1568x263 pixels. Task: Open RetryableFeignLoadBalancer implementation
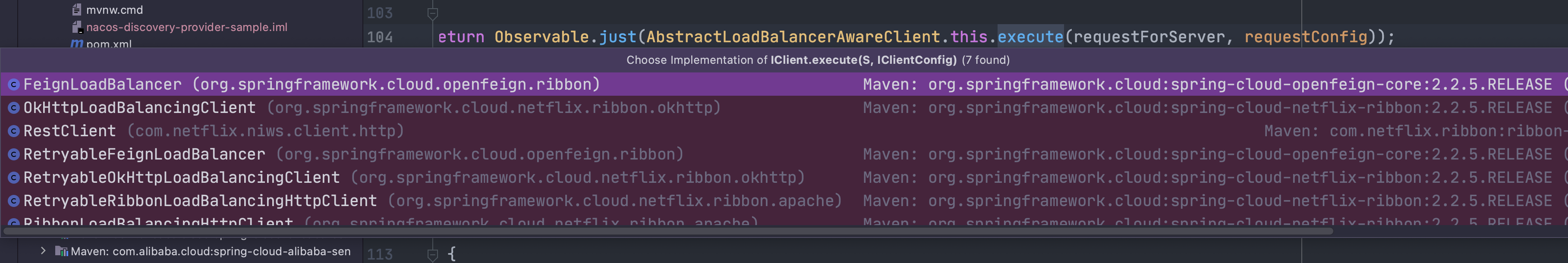[x=784, y=154]
